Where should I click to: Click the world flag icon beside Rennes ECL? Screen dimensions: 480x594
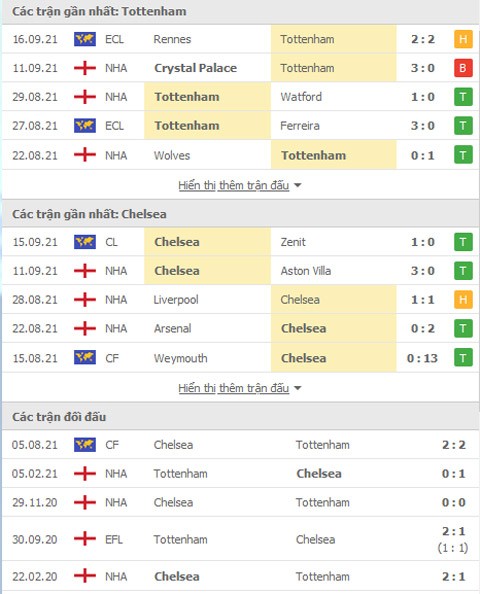click(85, 39)
